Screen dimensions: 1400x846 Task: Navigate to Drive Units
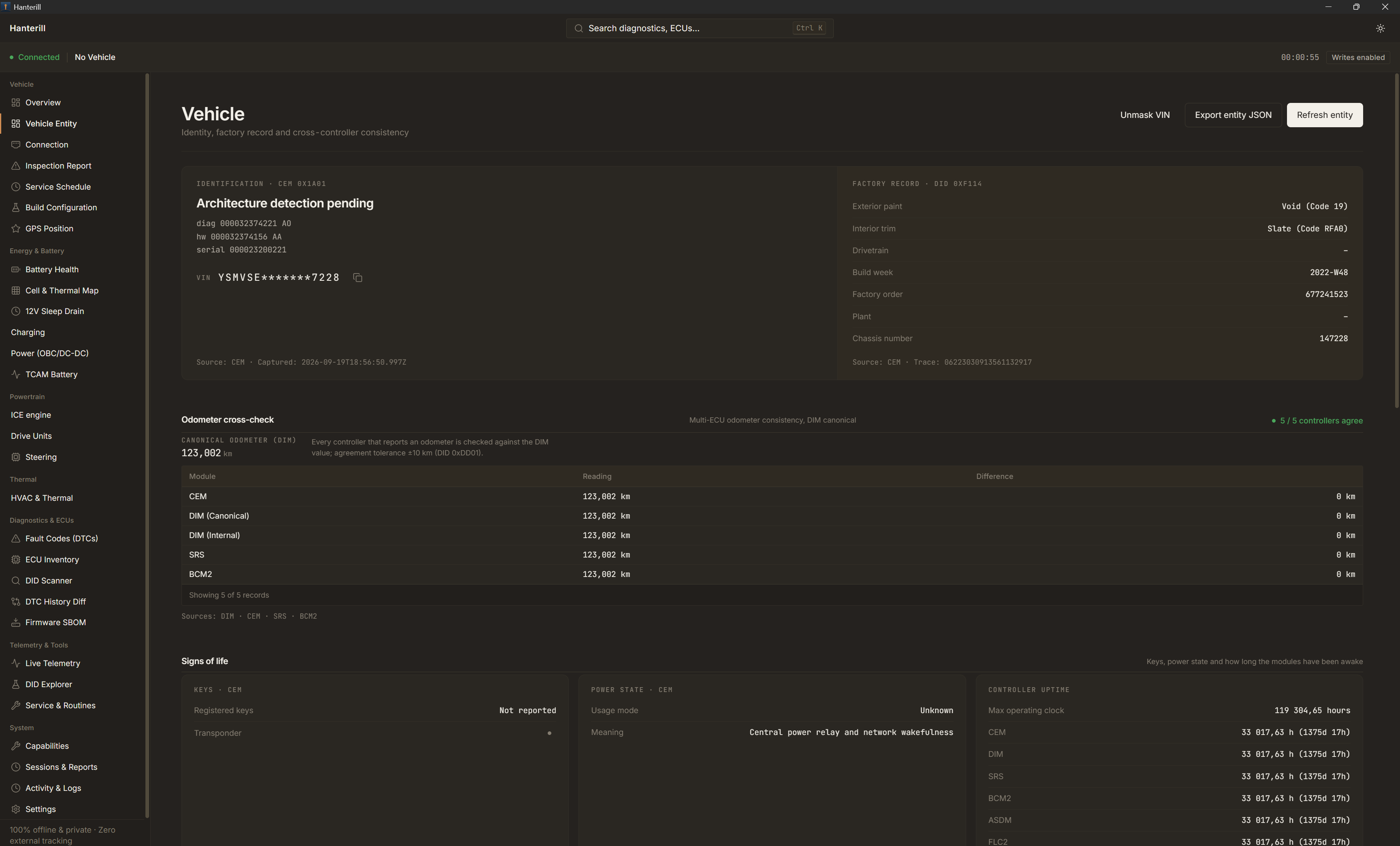pyautogui.click(x=73, y=436)
